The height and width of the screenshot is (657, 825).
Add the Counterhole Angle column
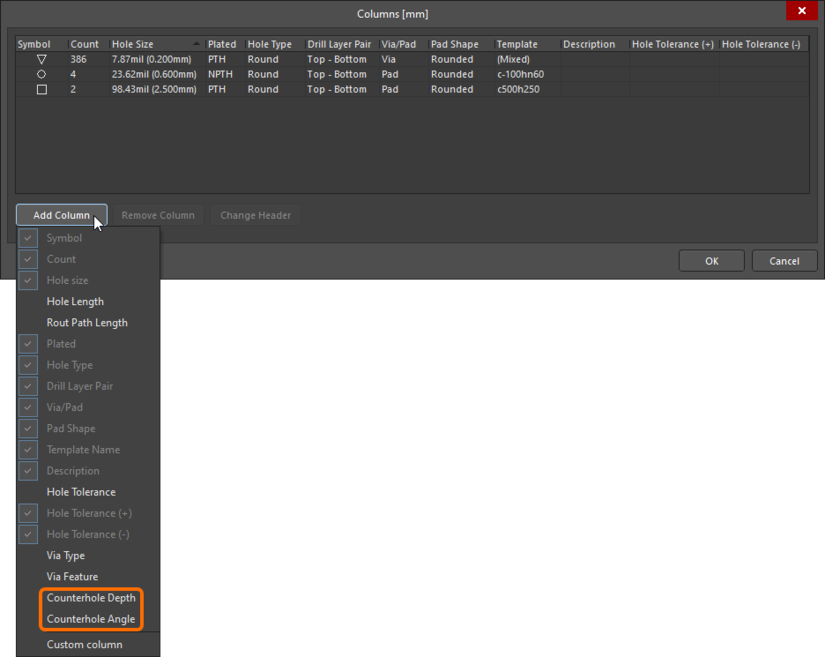click(91, 618)
